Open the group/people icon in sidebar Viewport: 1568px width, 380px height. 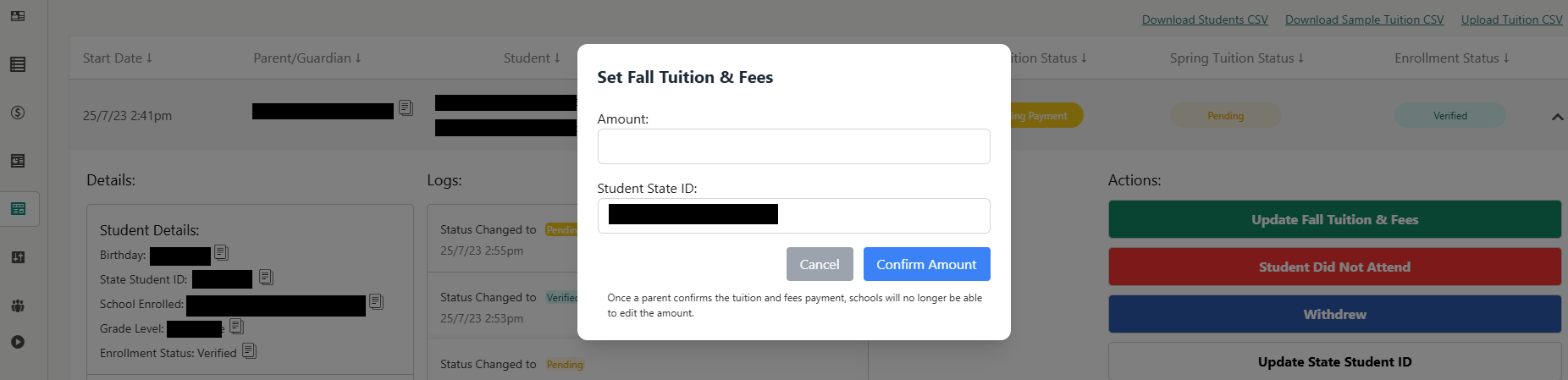click(18, 306)
